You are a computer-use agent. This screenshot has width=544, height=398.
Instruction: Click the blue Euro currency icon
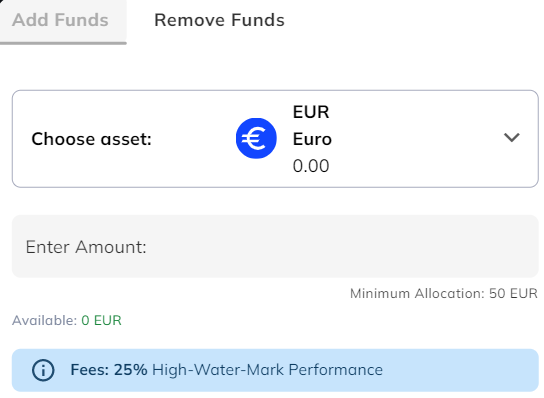256,138
